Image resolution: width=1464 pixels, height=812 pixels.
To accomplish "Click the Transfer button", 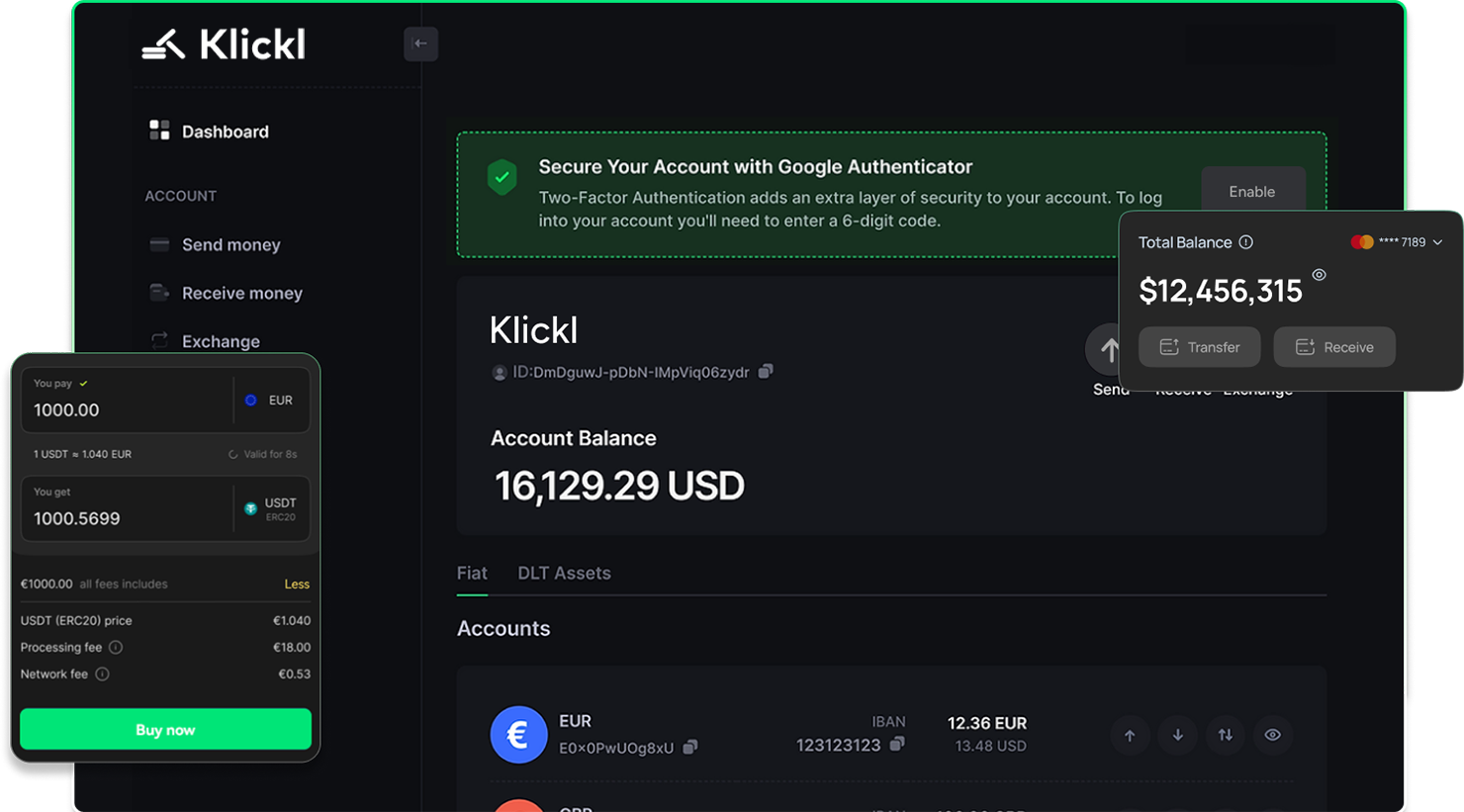I will click(x=1199, y=347).
